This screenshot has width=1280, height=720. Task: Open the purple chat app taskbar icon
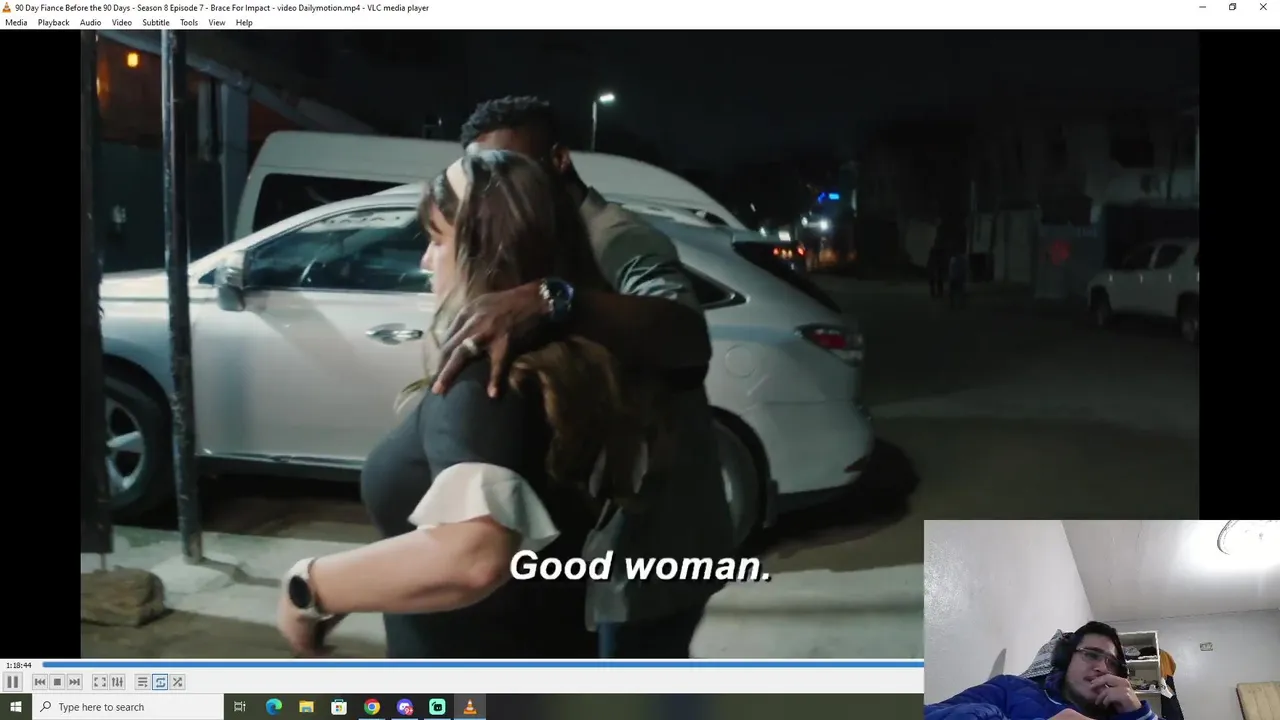[x=405, y=707]
